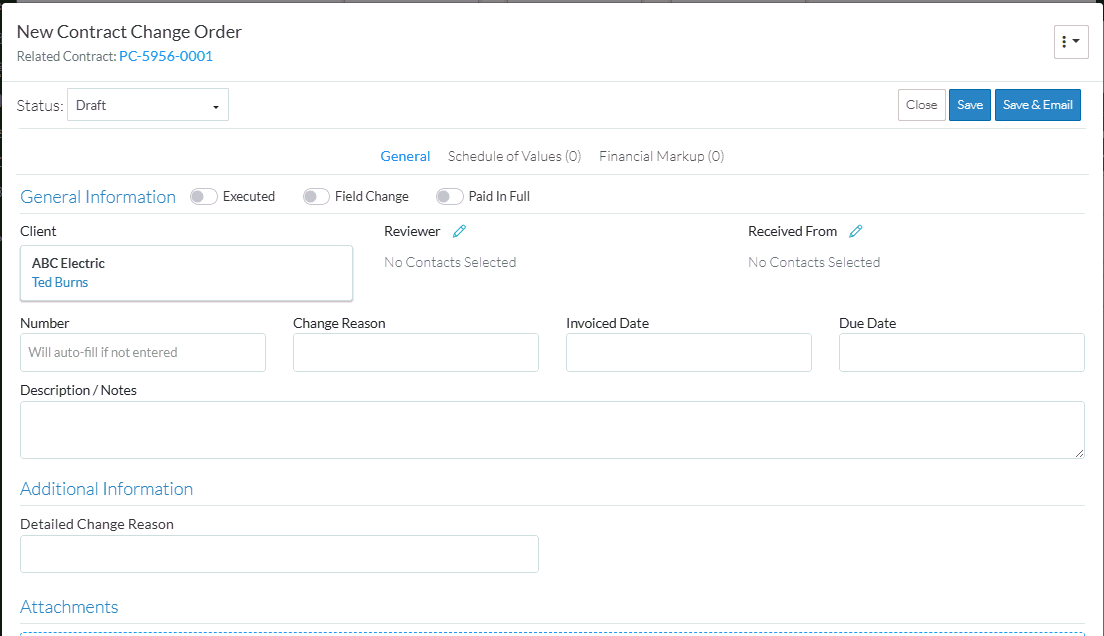Switch to the Schedule of Values tab
The height and width of the screenshot is (636, 1104).
click(x=514, y=156)
